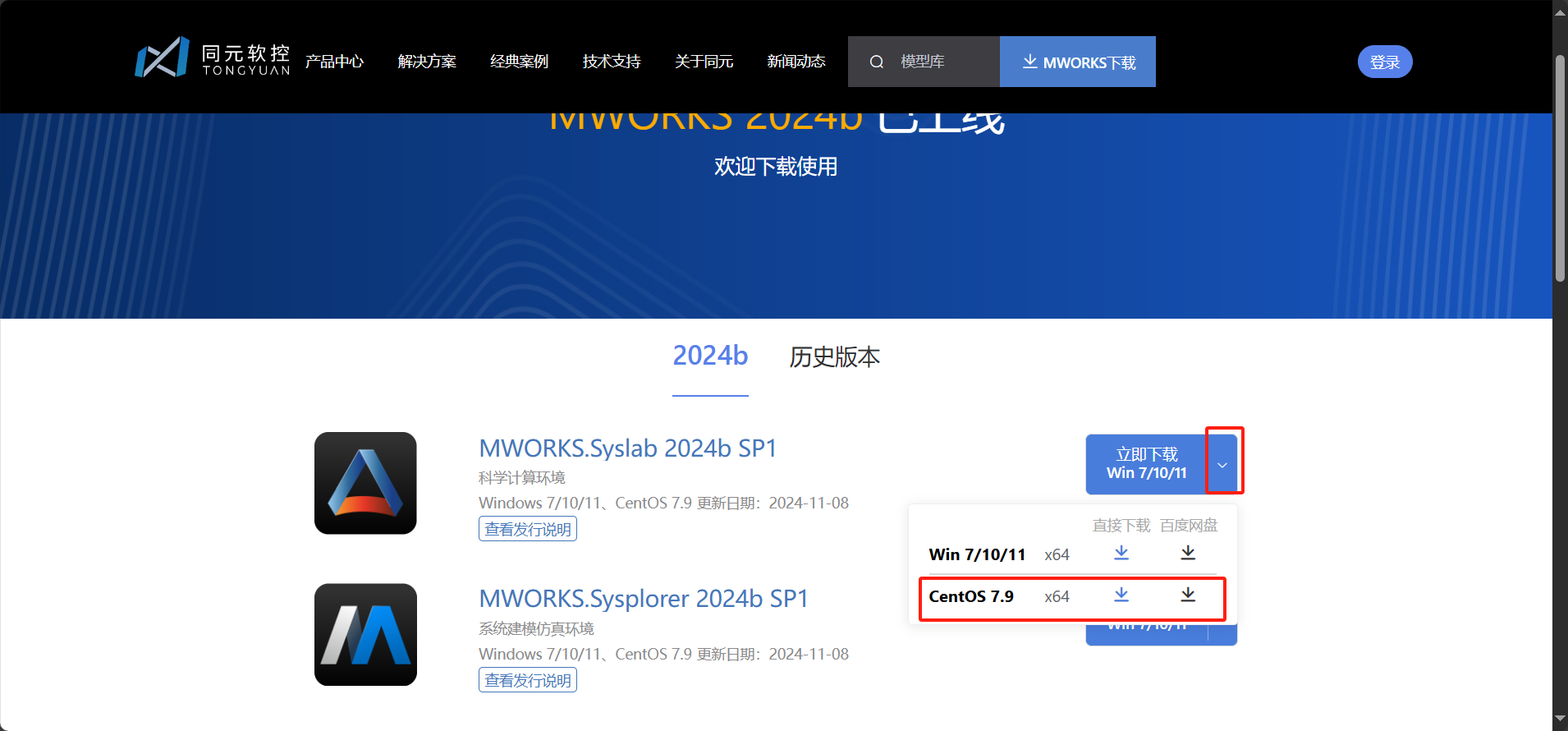Click the 科学计算环境 subtitle text

click(522, 477)
